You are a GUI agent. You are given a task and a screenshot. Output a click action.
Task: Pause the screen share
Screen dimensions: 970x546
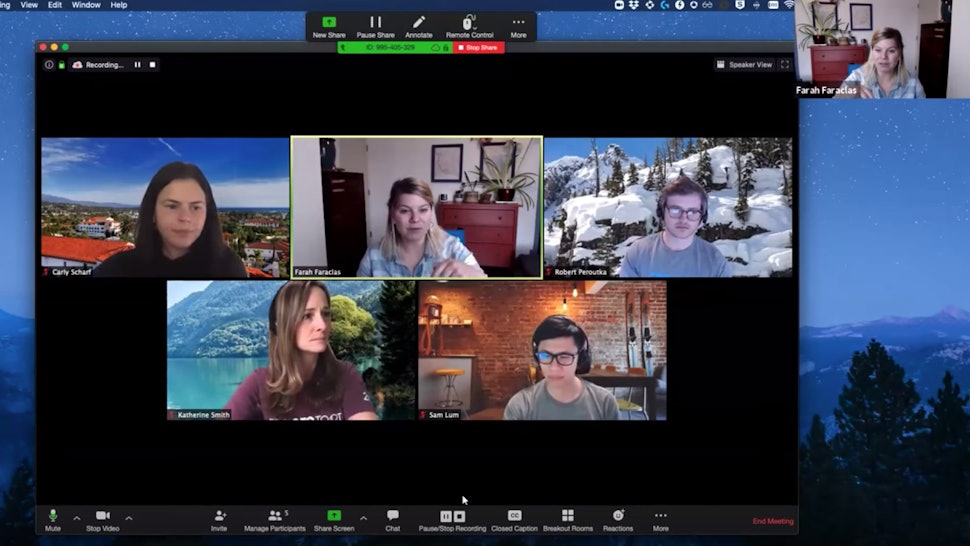(375, 27)
